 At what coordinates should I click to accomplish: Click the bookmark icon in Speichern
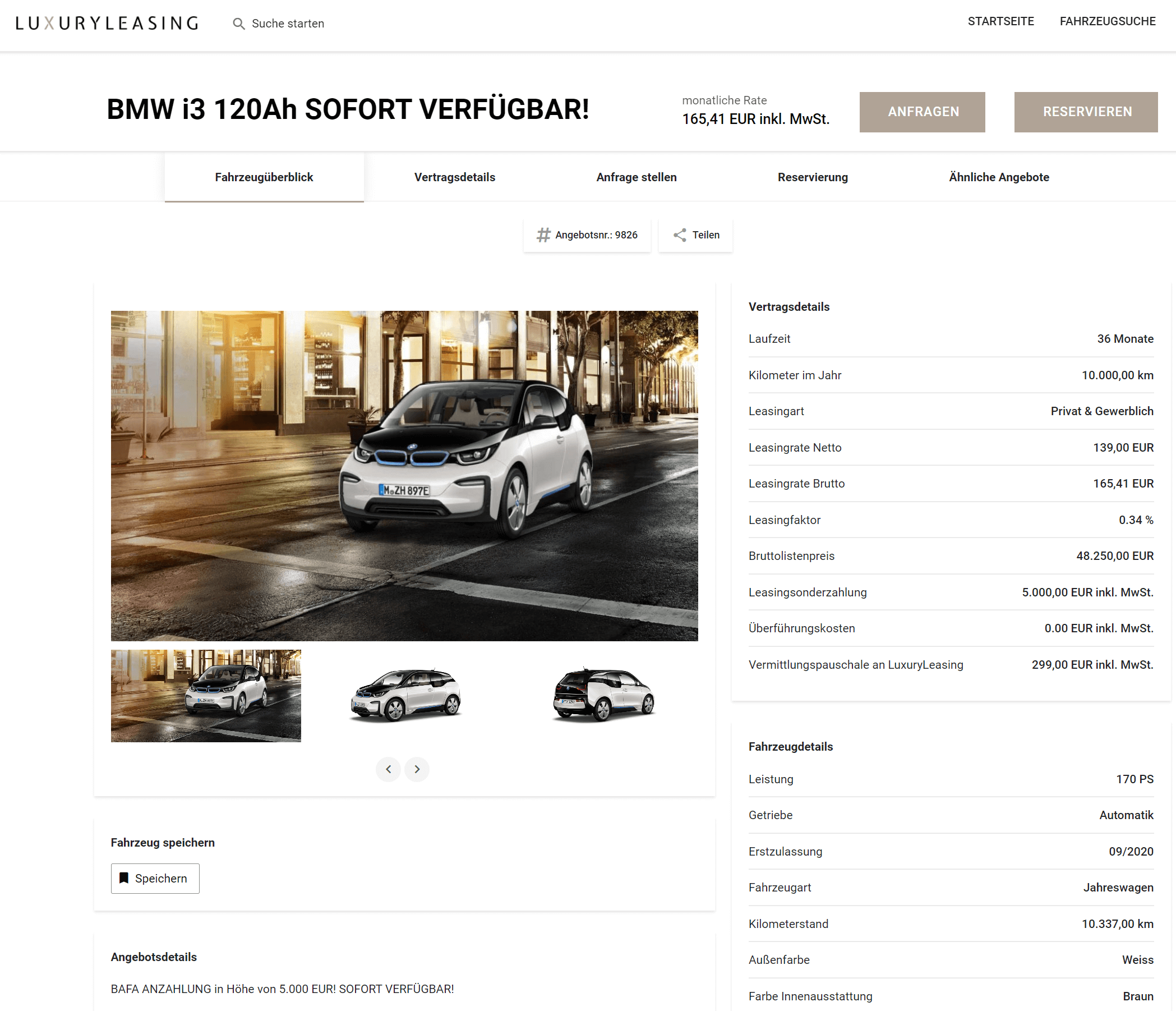pyautogui.click(x=124, y=877)
